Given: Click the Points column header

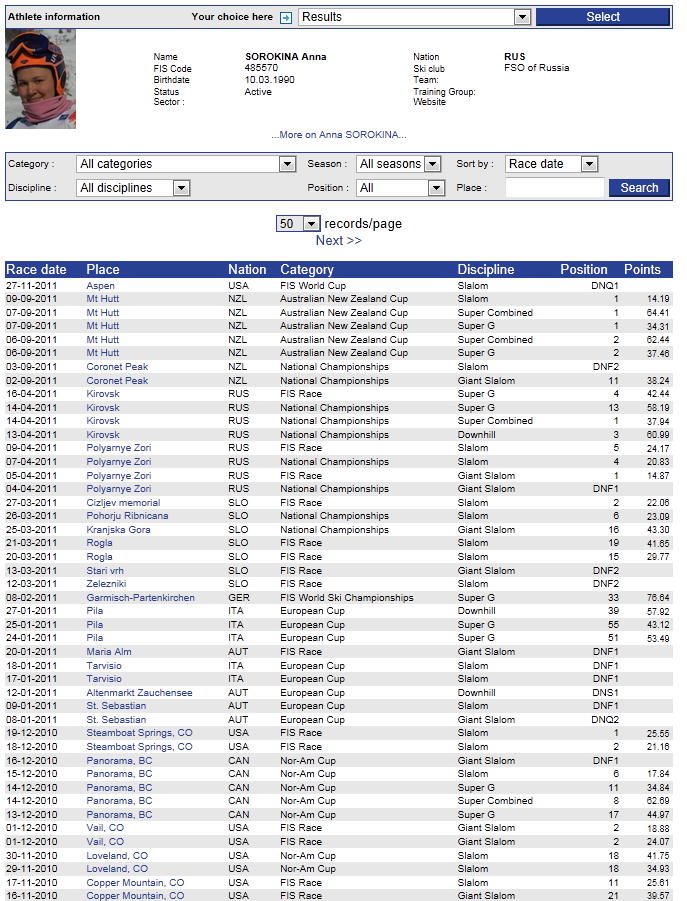Looking at the screenshot, I should [x=642, y=269].
